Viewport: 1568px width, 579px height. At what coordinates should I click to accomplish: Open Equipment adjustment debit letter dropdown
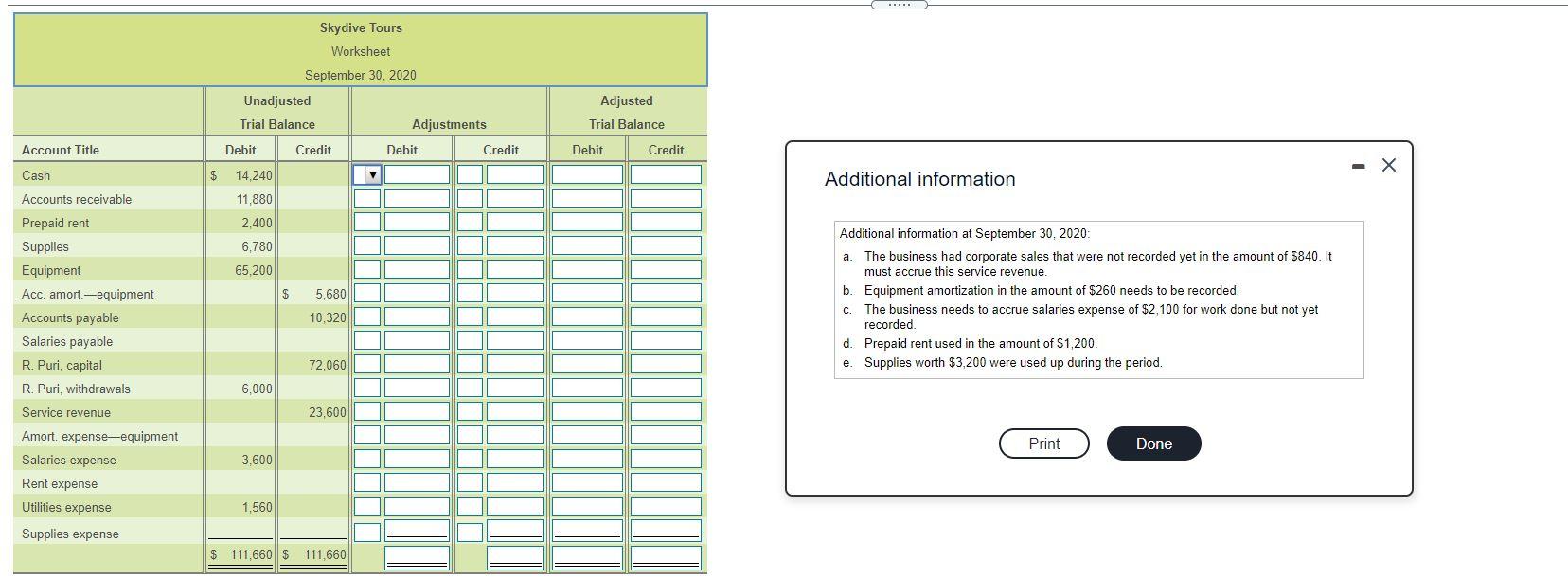tap(367, 269)
